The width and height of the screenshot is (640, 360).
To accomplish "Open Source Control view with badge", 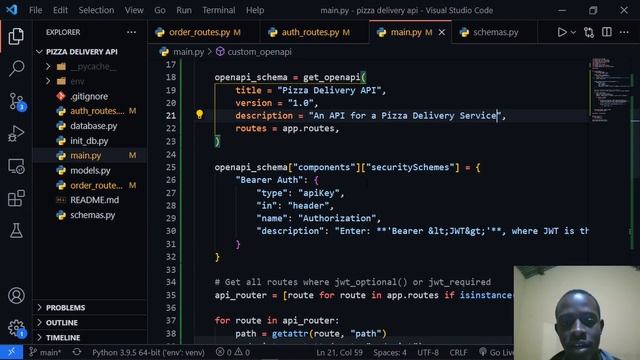I will click(17, 101).
